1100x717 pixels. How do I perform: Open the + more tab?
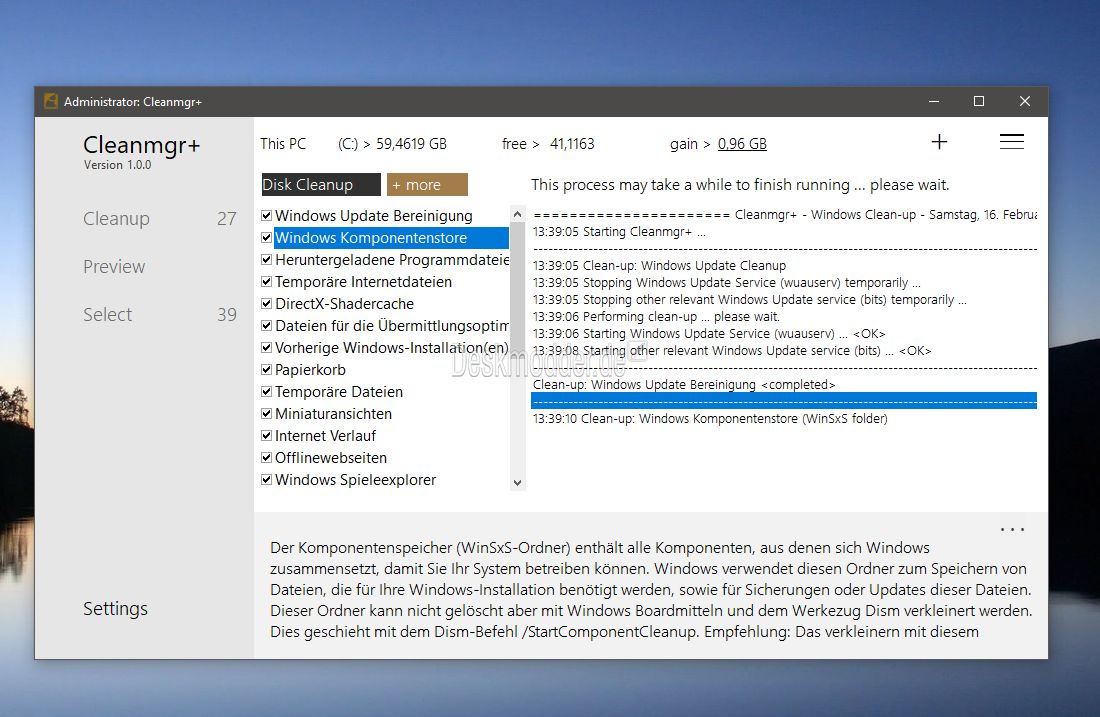[427, 185]
